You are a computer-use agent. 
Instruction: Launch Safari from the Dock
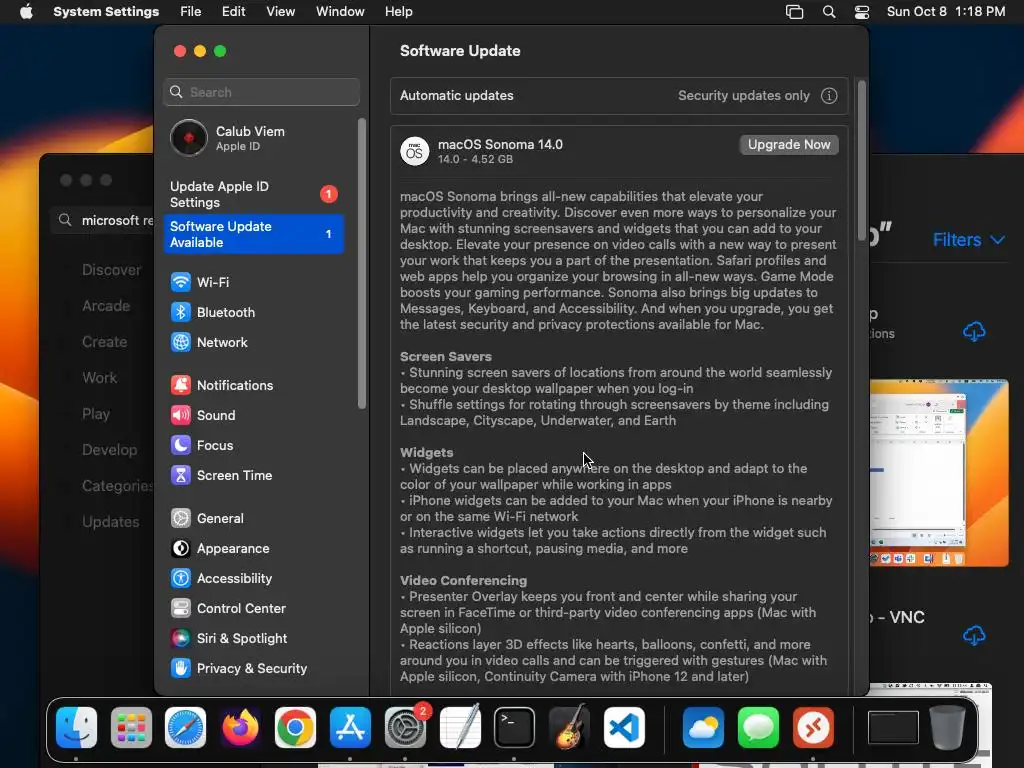tap(185, 728)
